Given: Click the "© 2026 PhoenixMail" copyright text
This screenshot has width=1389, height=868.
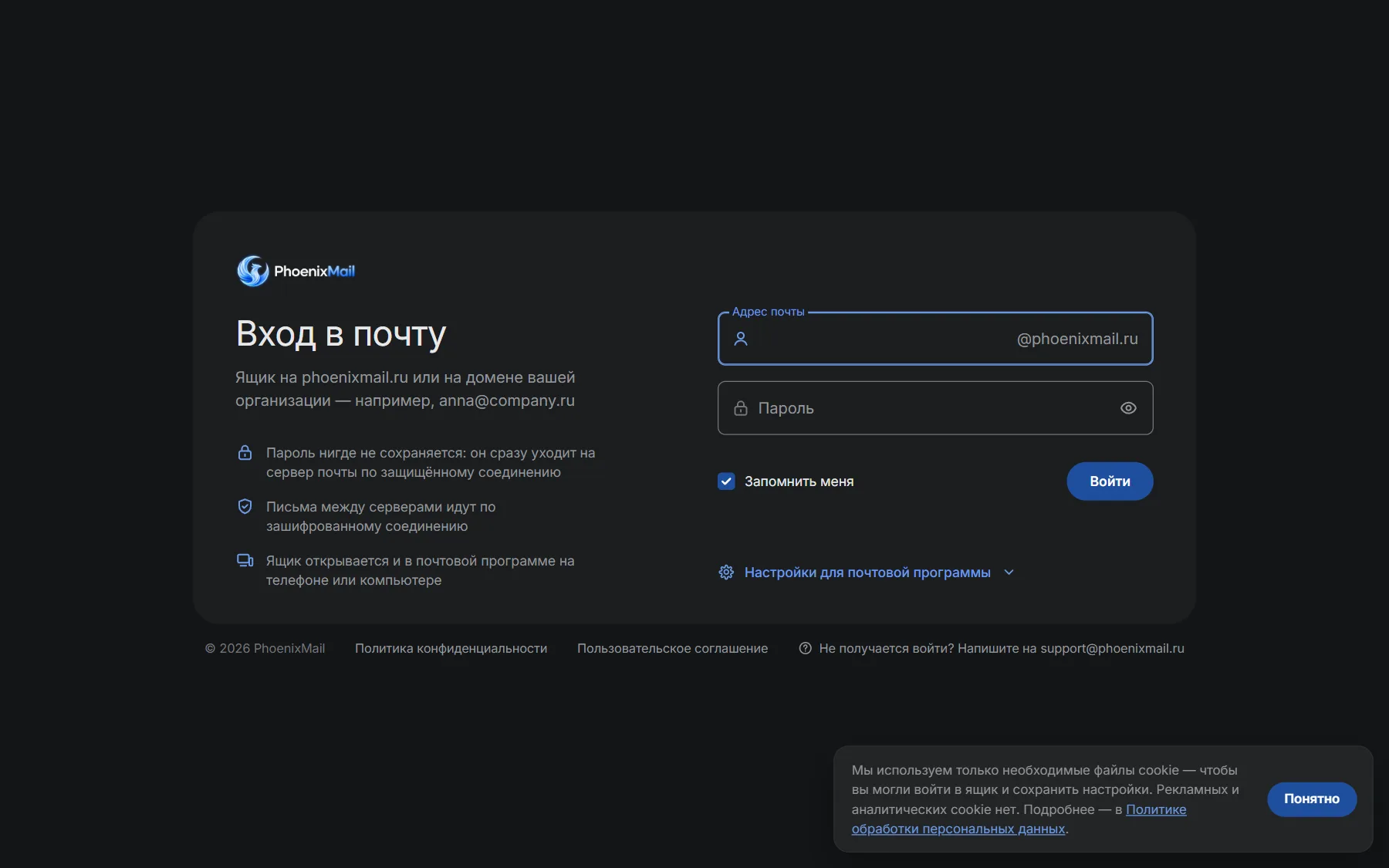Looking at the screenshot, I should tap(265, 648).
